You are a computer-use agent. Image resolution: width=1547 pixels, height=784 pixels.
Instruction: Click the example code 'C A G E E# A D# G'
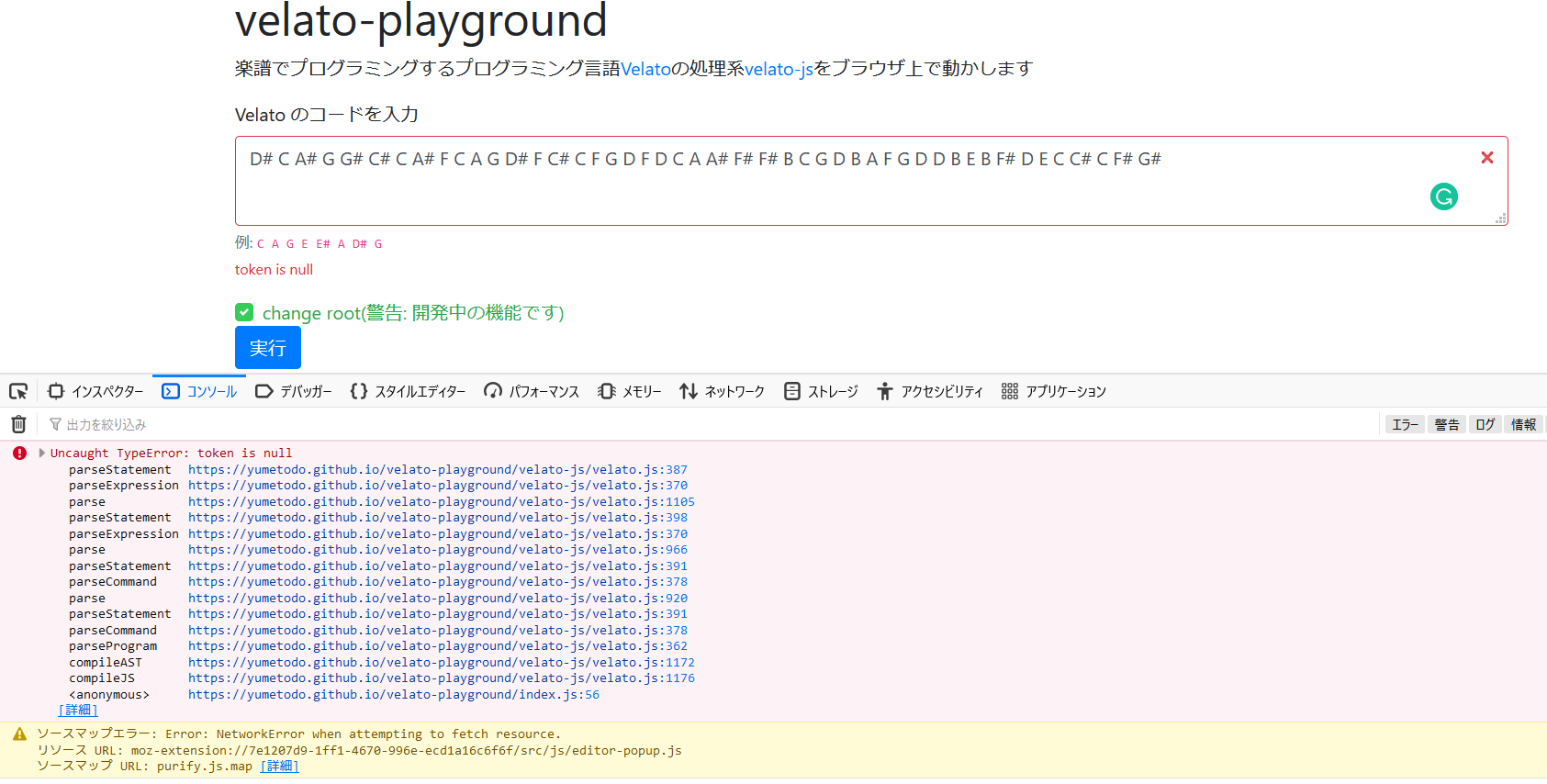(319, 244)
